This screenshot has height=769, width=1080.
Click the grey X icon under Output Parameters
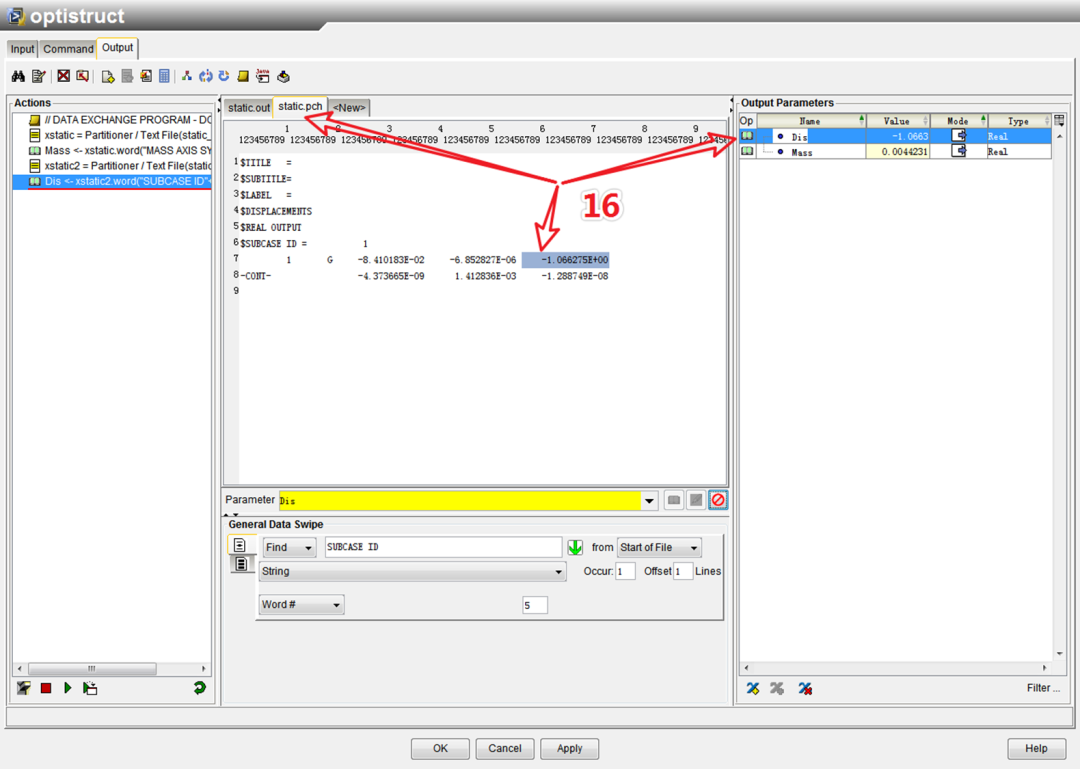pyautogui.click(x=777, y=688)
